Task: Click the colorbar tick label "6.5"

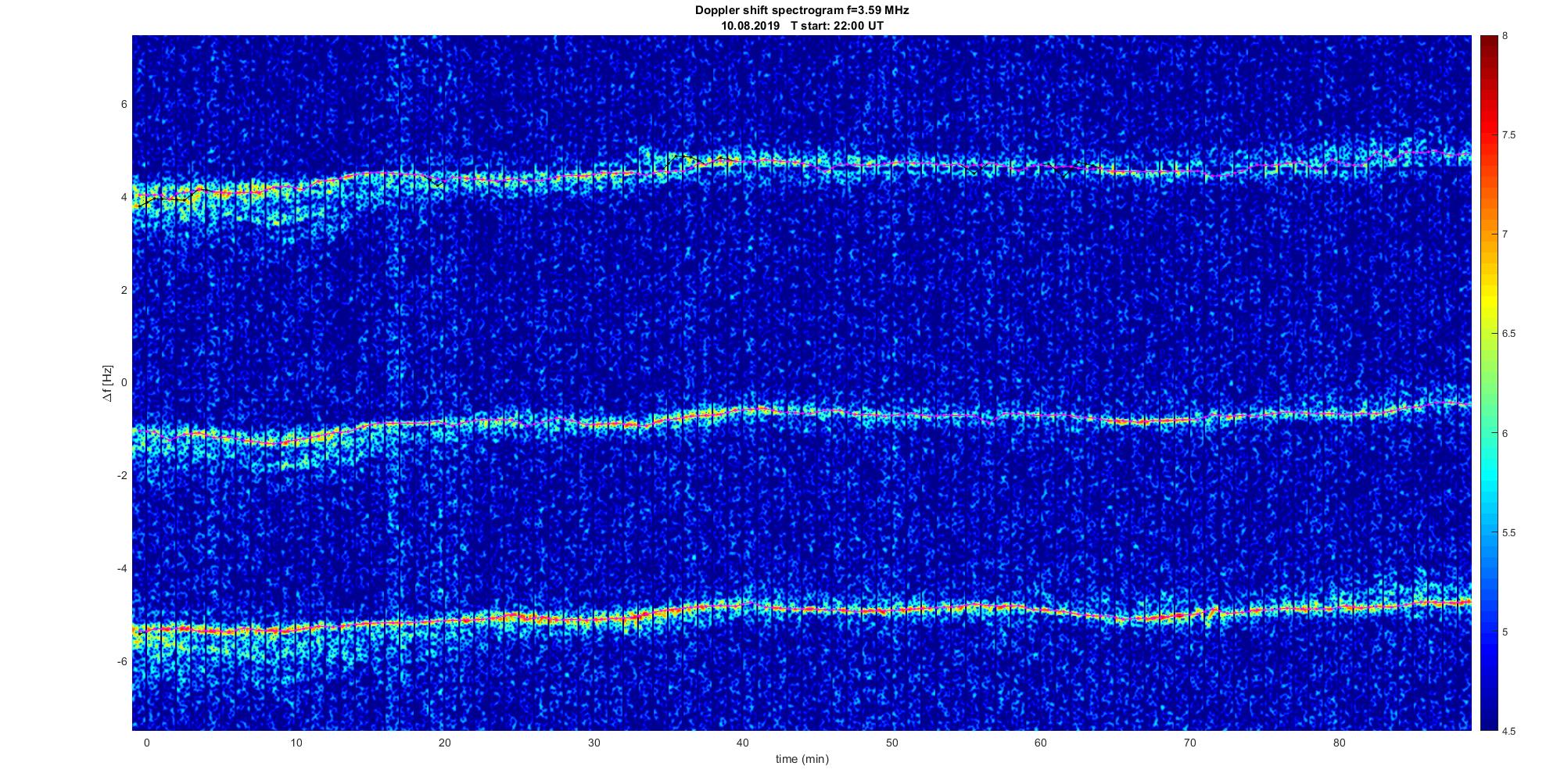Action: [1509, 334]
